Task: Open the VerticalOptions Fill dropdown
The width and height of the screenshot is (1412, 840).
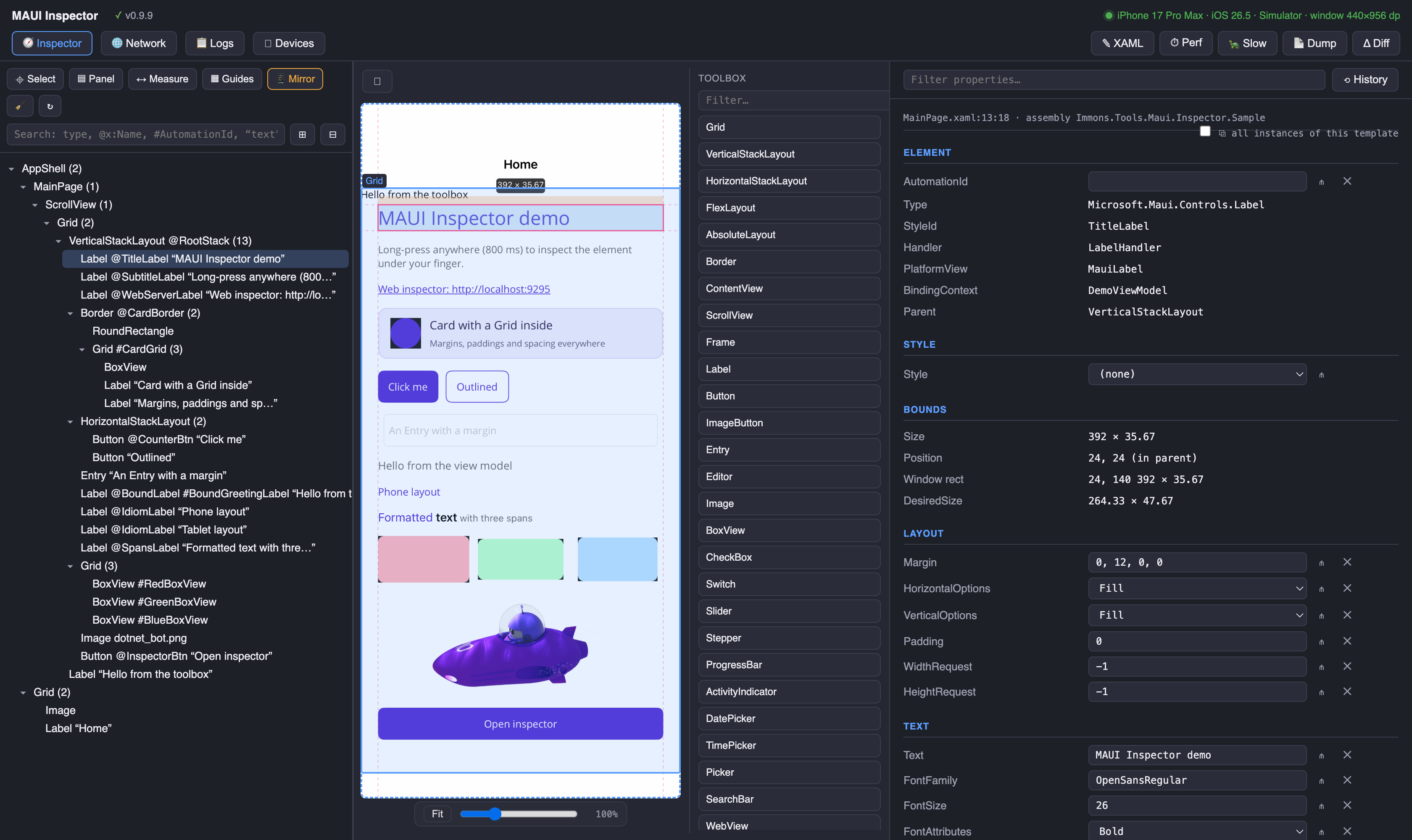Action: 1197,615
